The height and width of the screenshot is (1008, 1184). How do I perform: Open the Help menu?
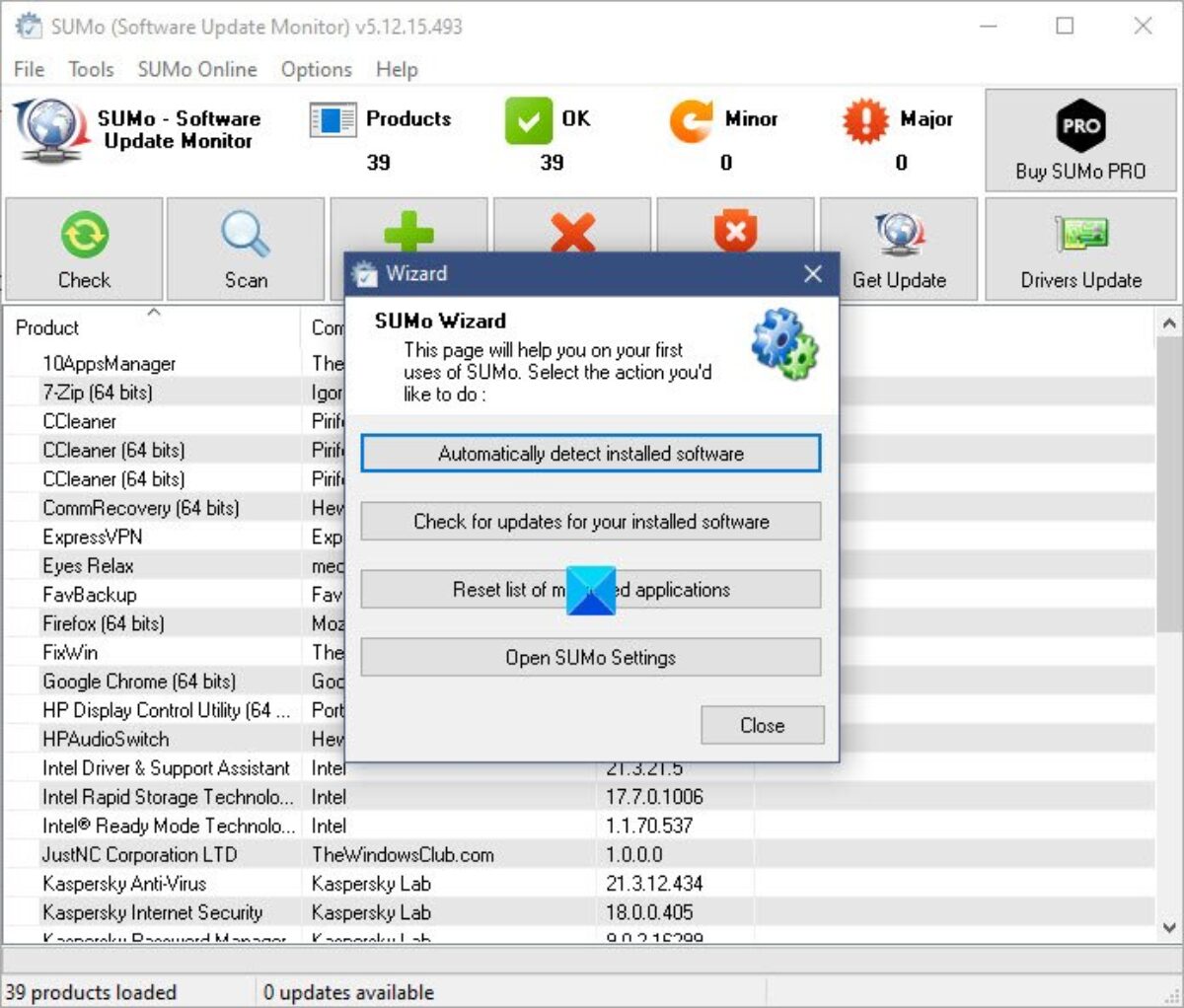397,69
